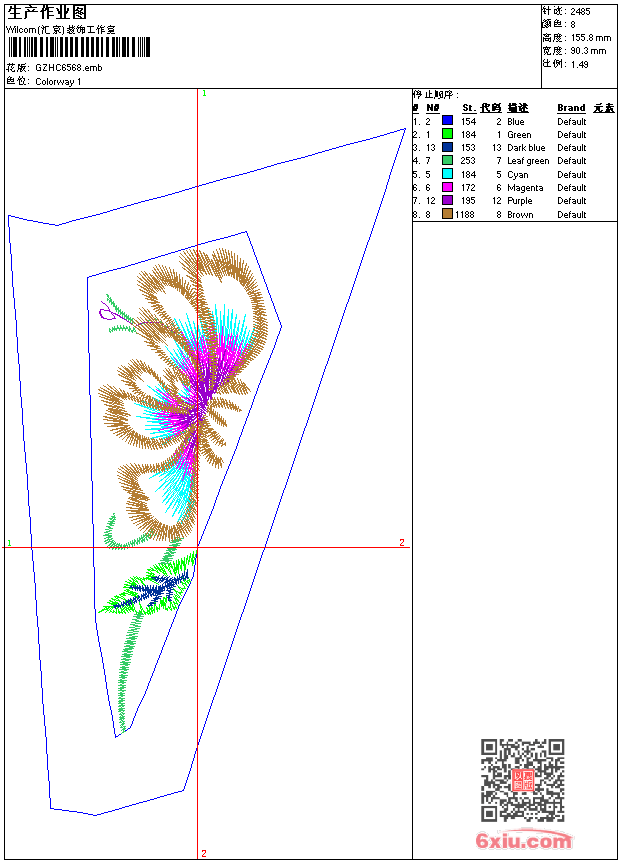Choose the Magenta color swatch
The image size is (620, 860).
click(x=447, y=187)
